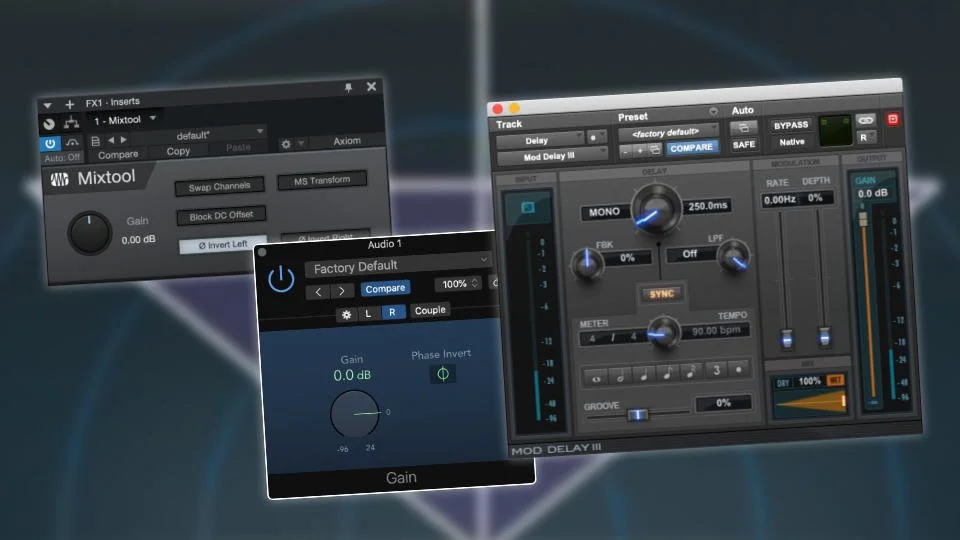This screenshot has height=540, width=960.
Task: Click Couple in Gain plugin
Action: click(x=430, y=310)
